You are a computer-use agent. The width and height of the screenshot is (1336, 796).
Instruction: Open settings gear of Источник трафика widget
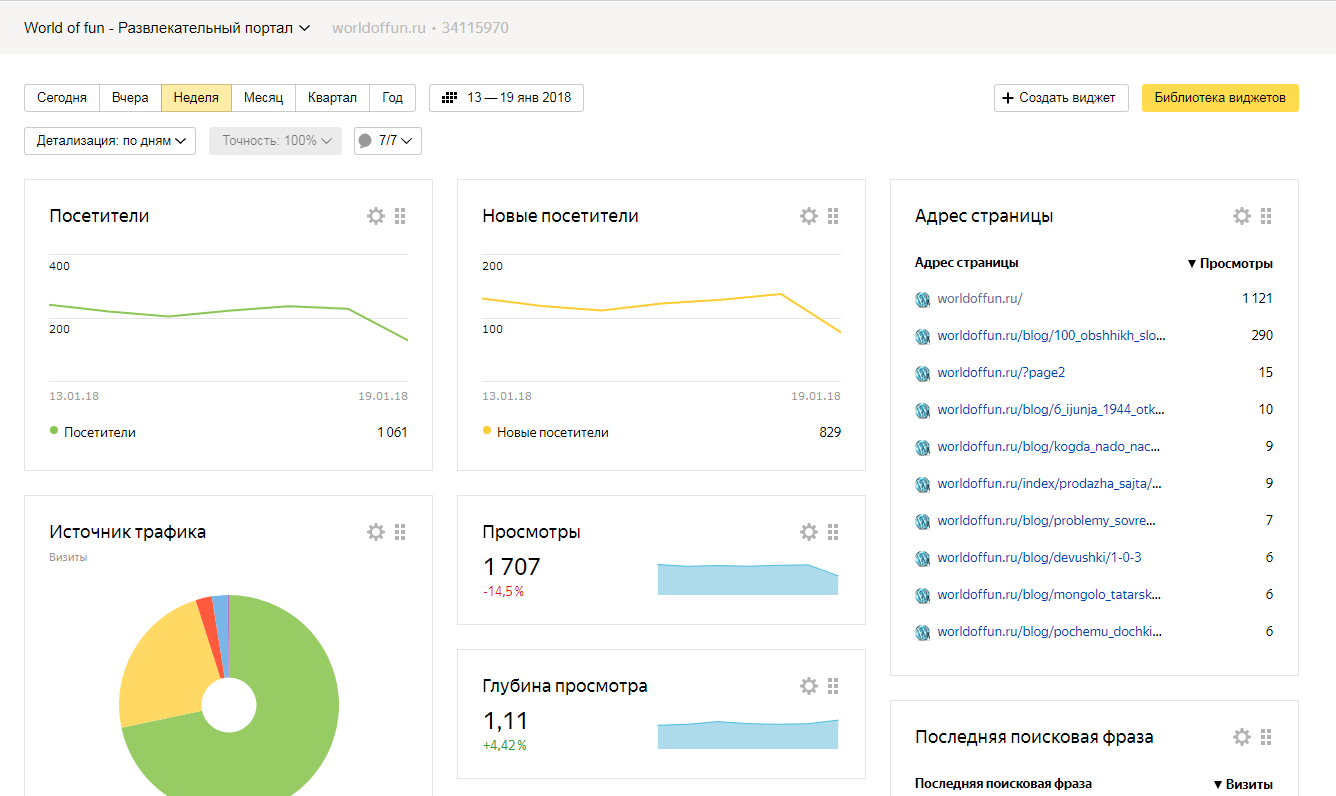(376, 532)
